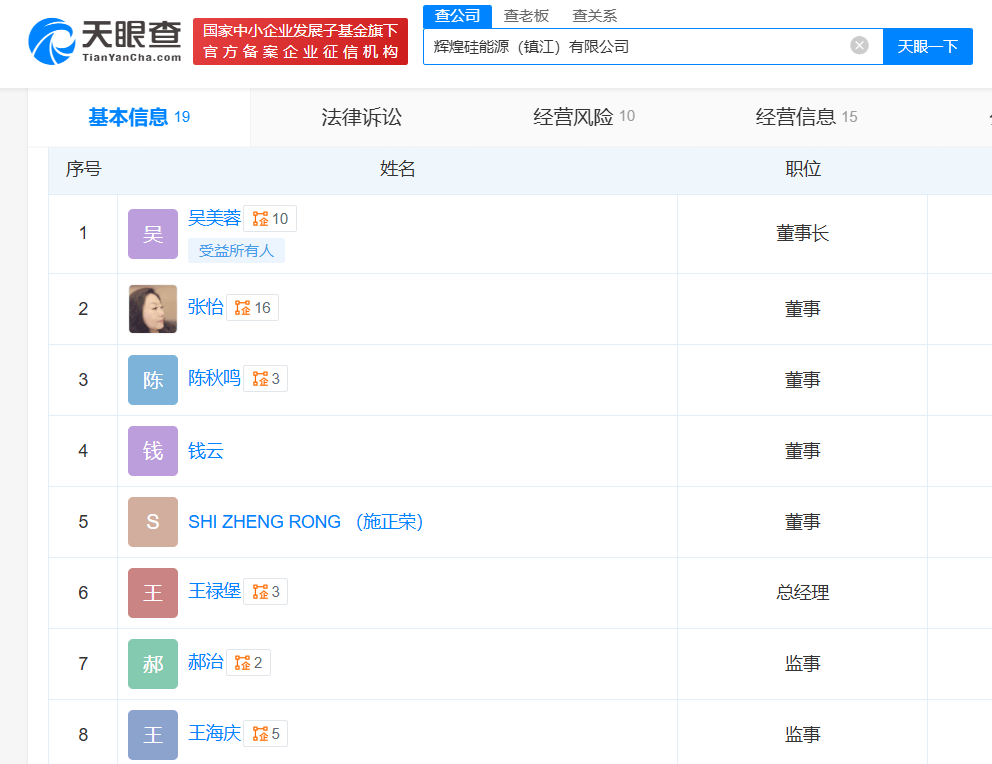Click row number 6
The image size is (992, 764).
tap(83, 593)
